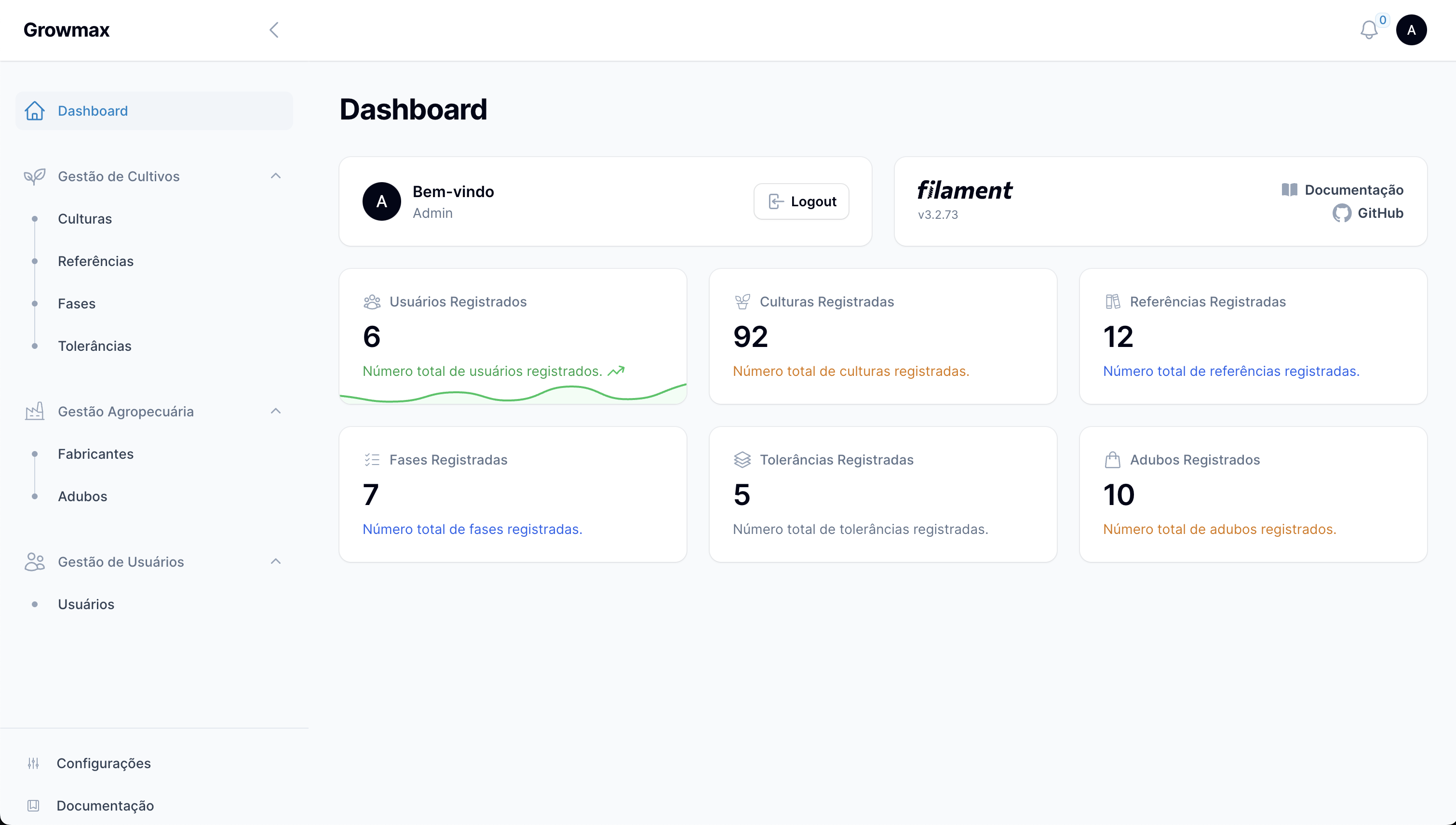Click the version text v3.2.73
This screenshot has height=825, width=1456.
[938, 215]
